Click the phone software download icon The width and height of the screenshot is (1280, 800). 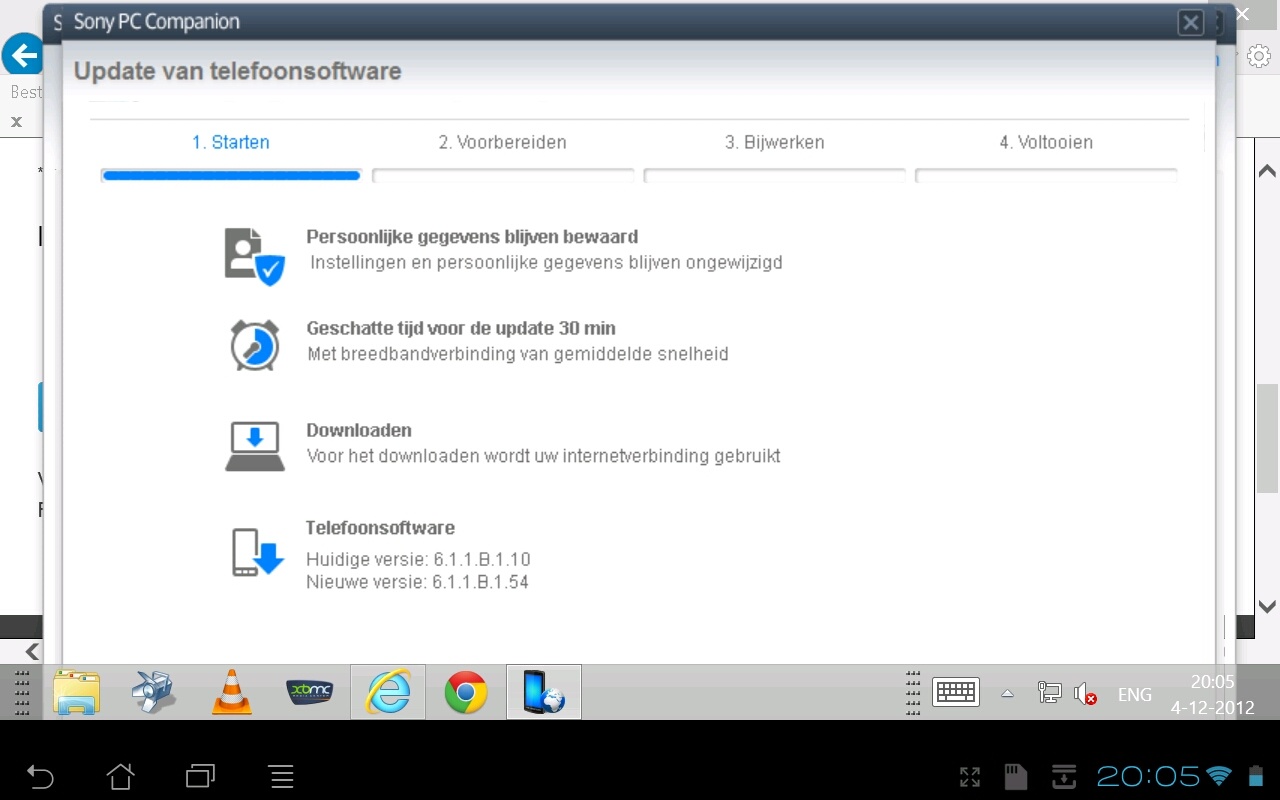pos(258,552)
